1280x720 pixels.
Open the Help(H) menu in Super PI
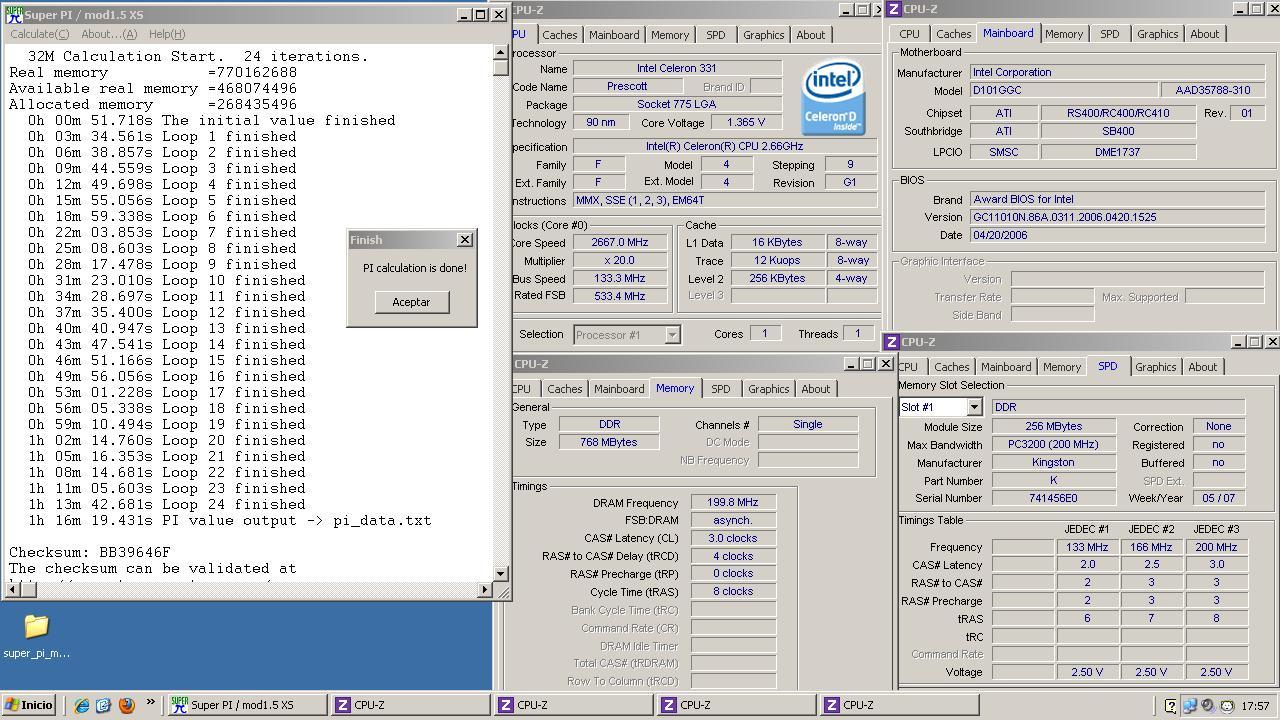click(167, 34)
